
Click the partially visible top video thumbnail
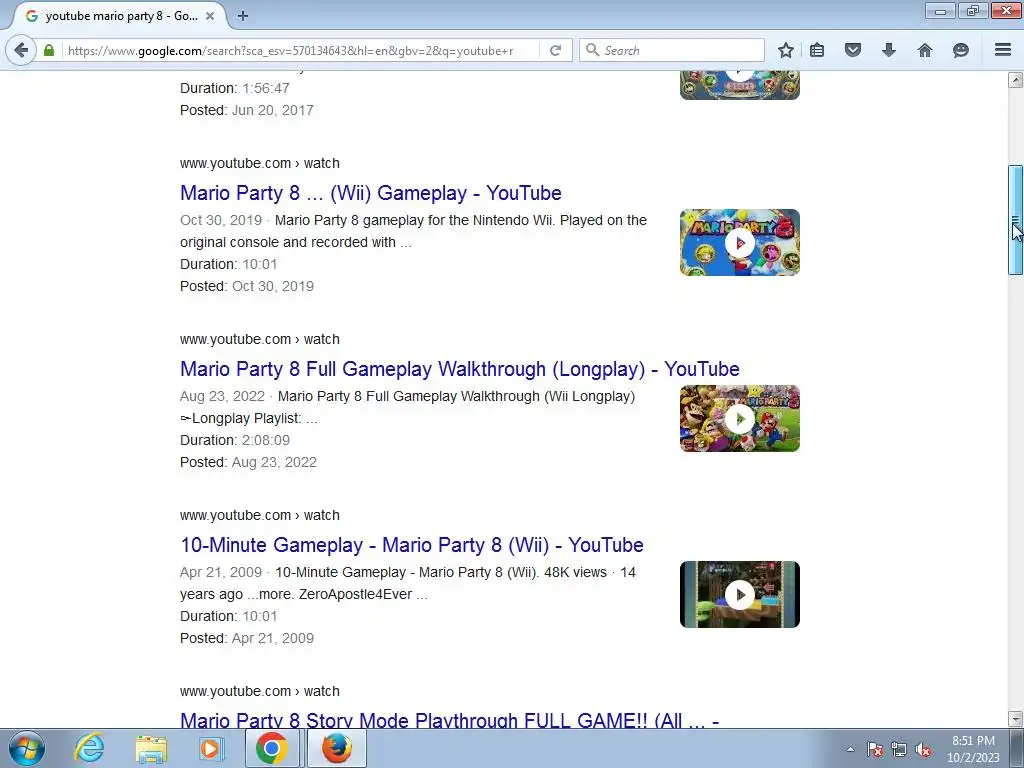coord(739,86)
